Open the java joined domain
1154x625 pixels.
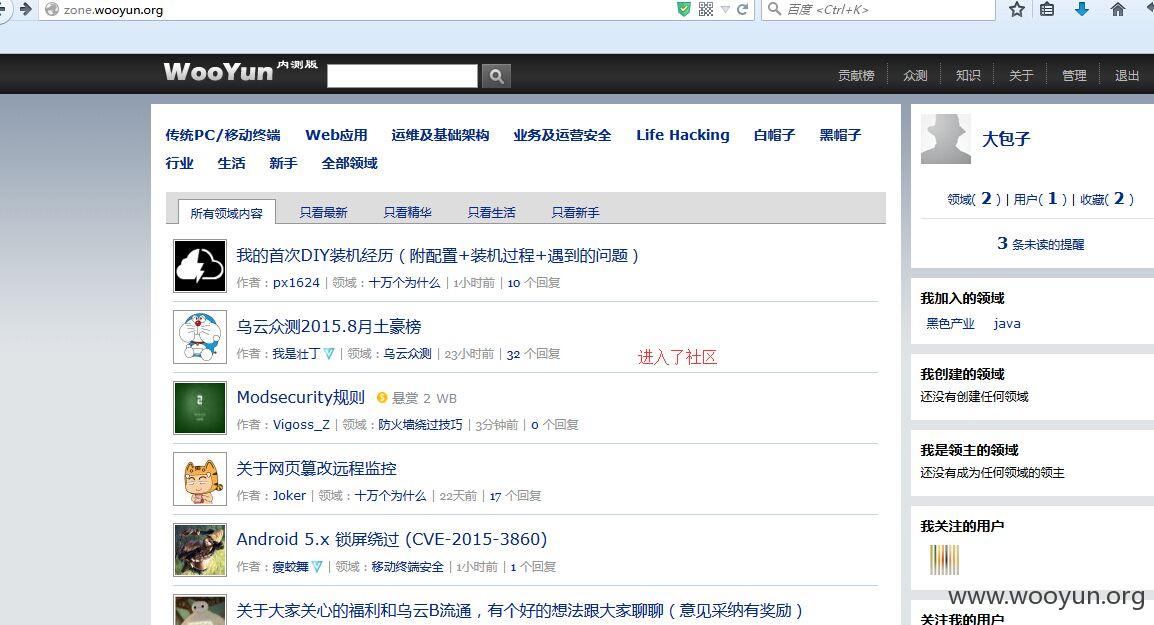tap(1007, 323)
